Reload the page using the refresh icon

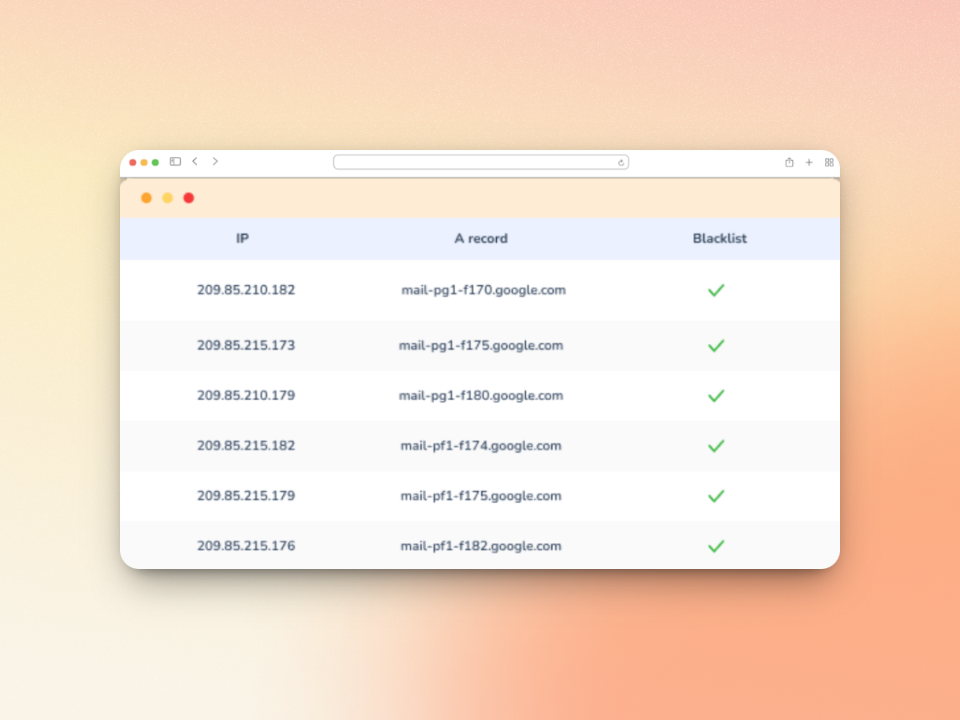[x=621, y=162]
